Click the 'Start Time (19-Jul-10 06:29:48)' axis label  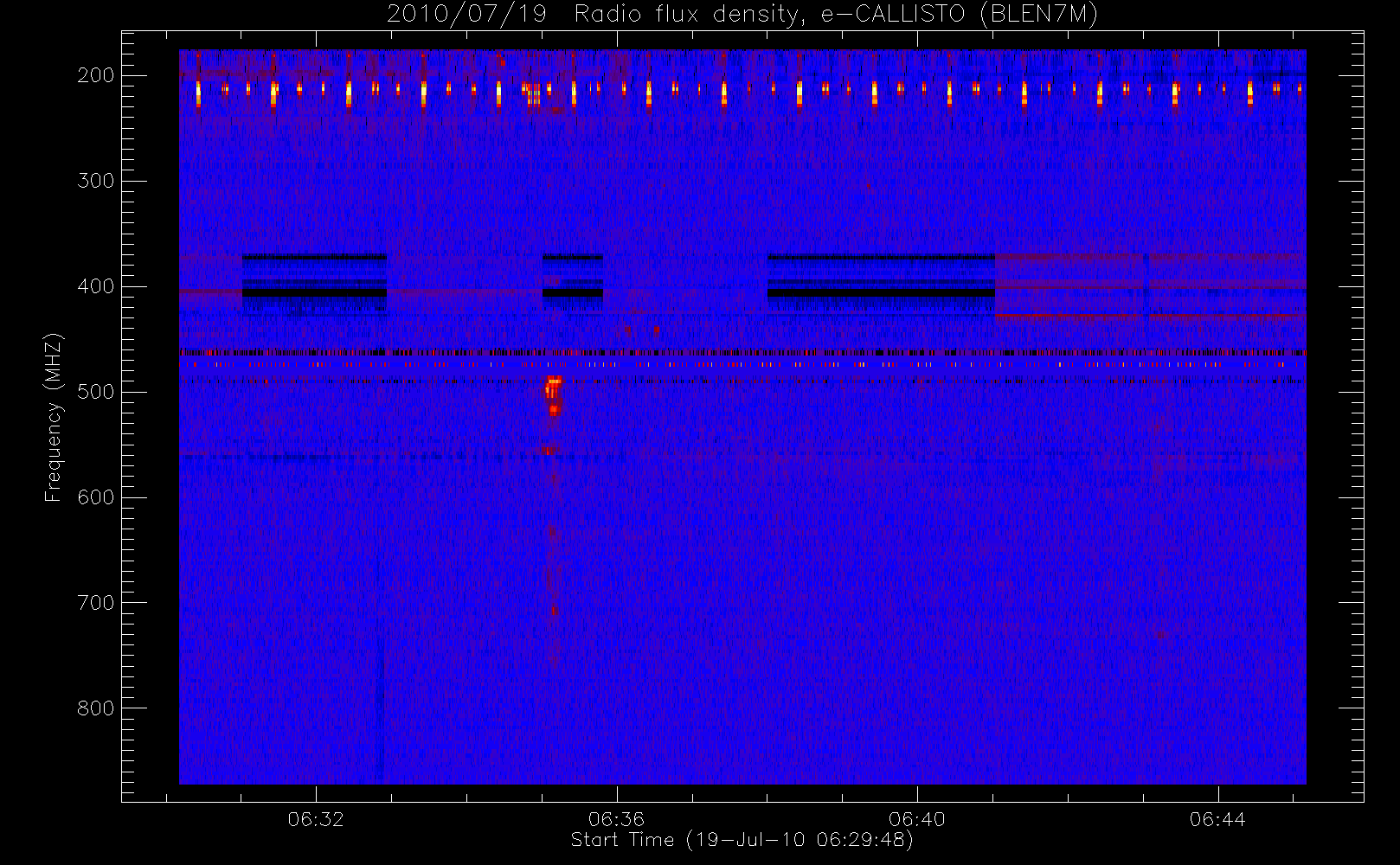coord(742,840)
